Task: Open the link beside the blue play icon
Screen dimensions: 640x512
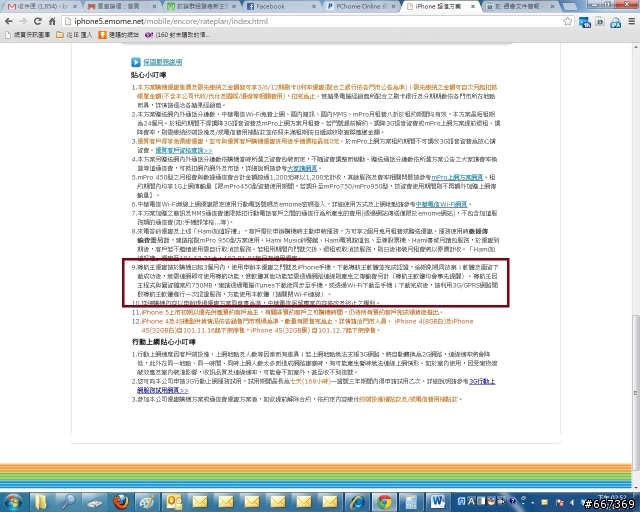Action: click(x=162, y=62)
